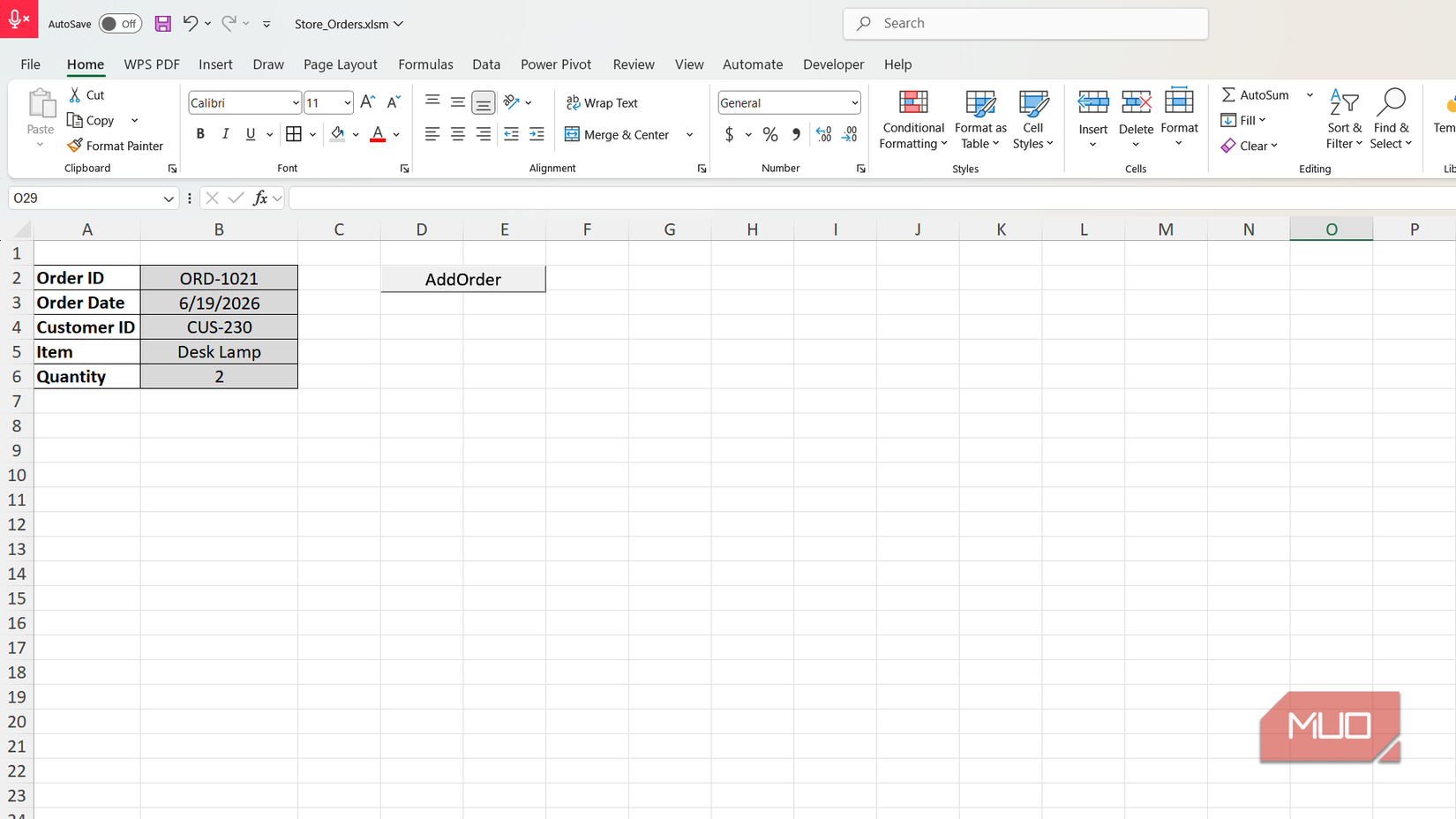Open Cell Styles gallery
Image resolution: width=1456 pixels, height=819 pixels.
tap(1032, 120)
